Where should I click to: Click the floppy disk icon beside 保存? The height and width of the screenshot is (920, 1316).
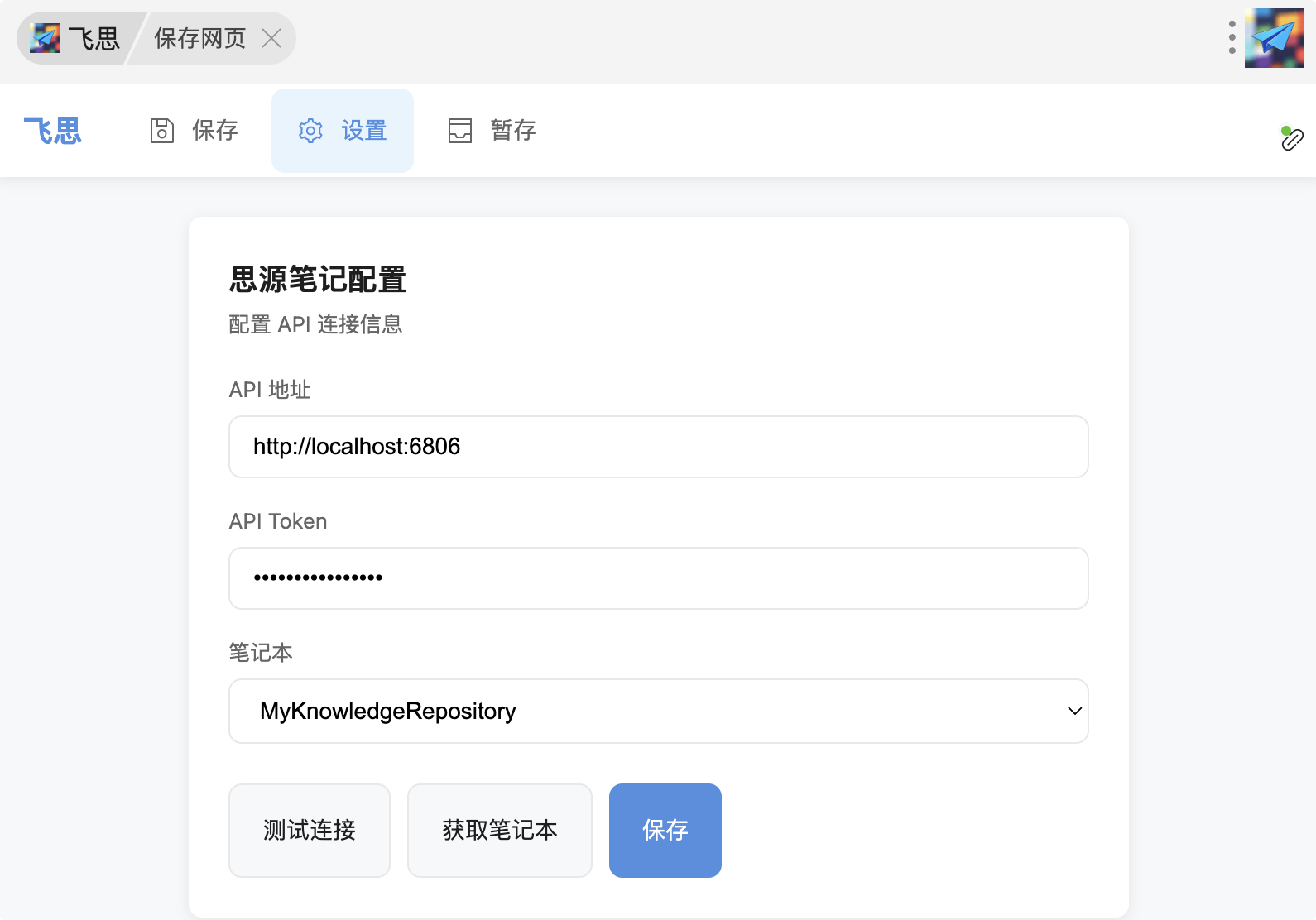162,131
